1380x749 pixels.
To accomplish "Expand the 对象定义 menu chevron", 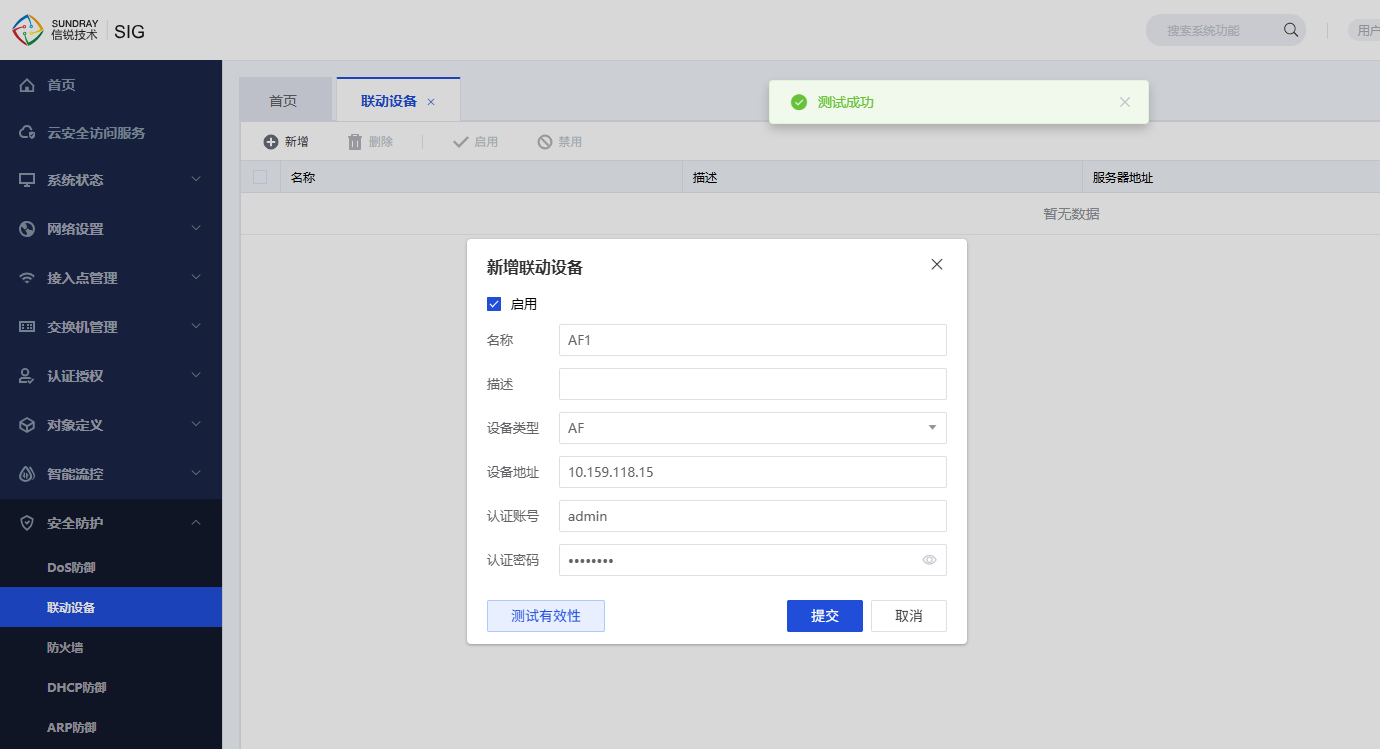I will [196, 424].
